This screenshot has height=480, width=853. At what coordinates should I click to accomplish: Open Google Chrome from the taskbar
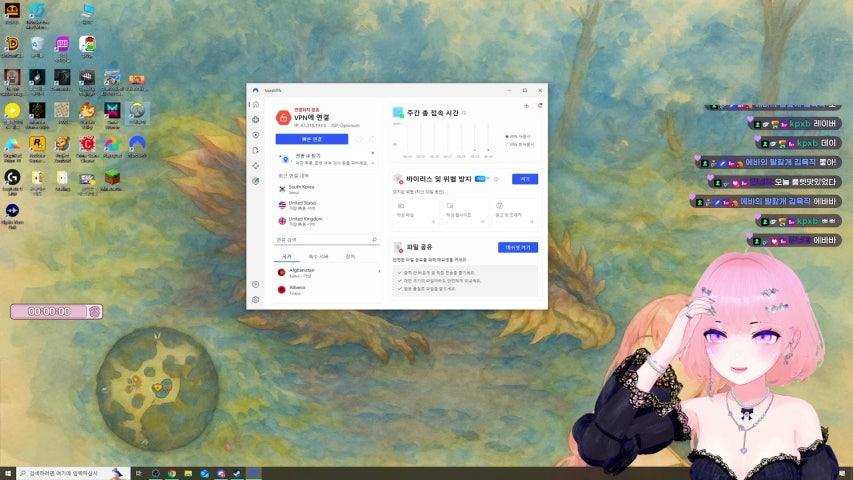(x=172, y=473)
